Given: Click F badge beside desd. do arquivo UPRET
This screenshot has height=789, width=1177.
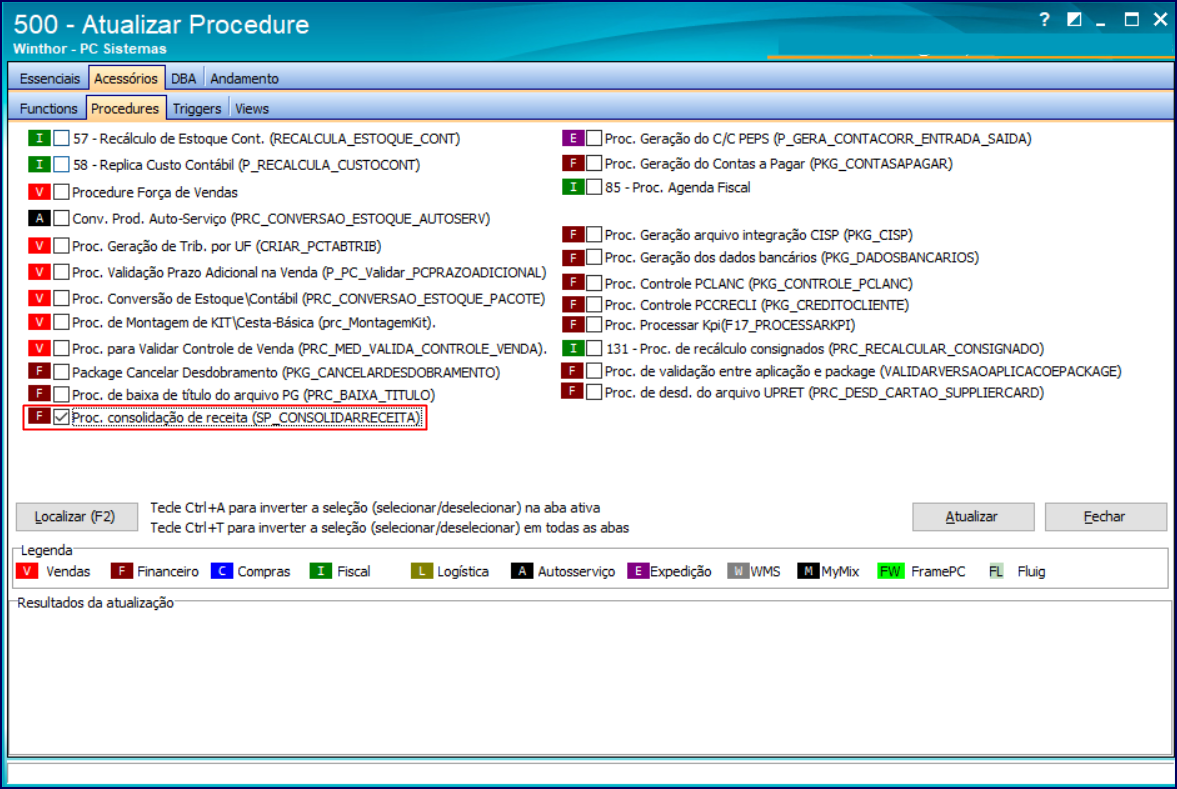Looking at the screenshot, I should coord(573,391).
